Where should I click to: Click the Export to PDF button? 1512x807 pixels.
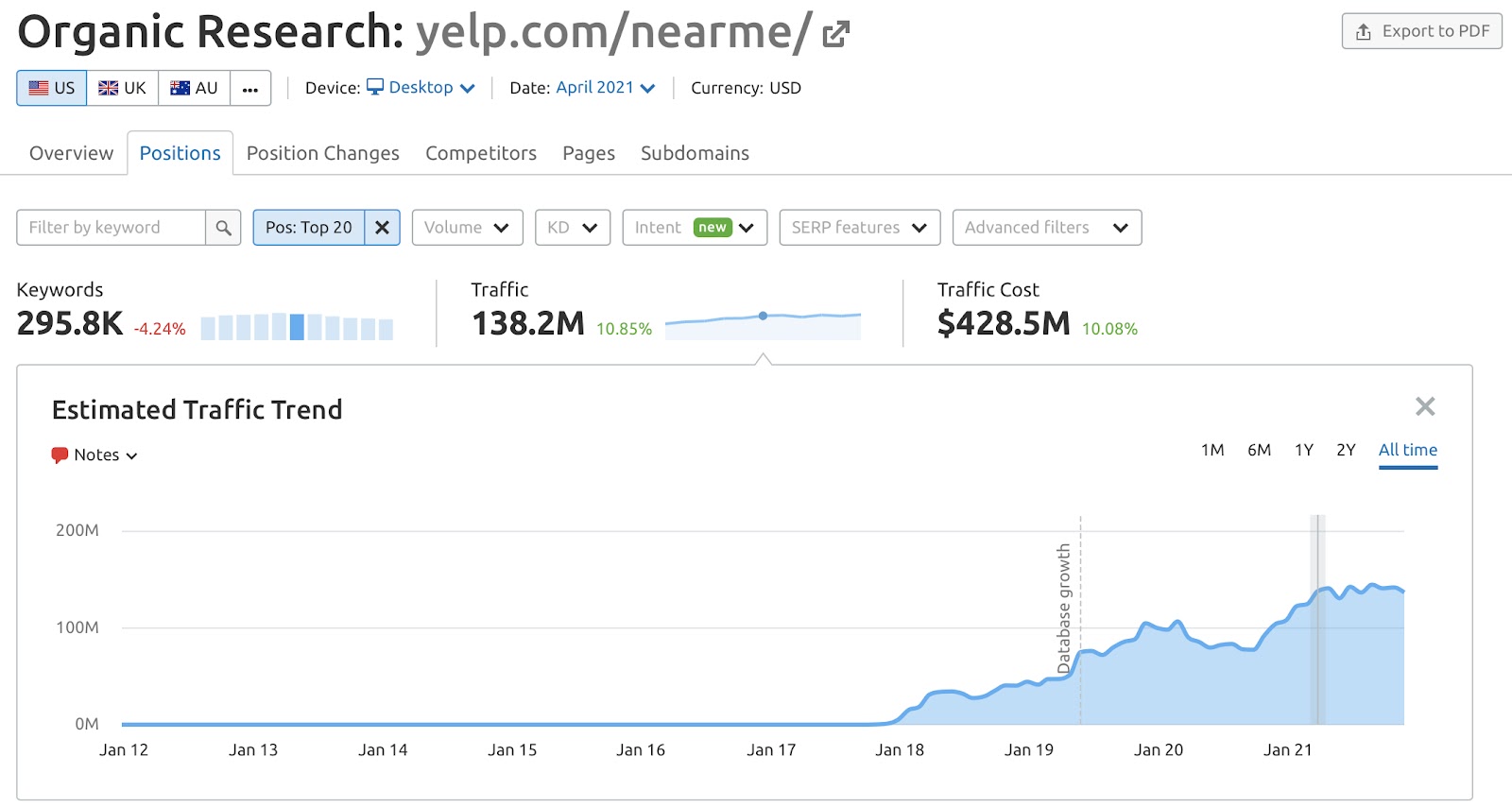1422,31
